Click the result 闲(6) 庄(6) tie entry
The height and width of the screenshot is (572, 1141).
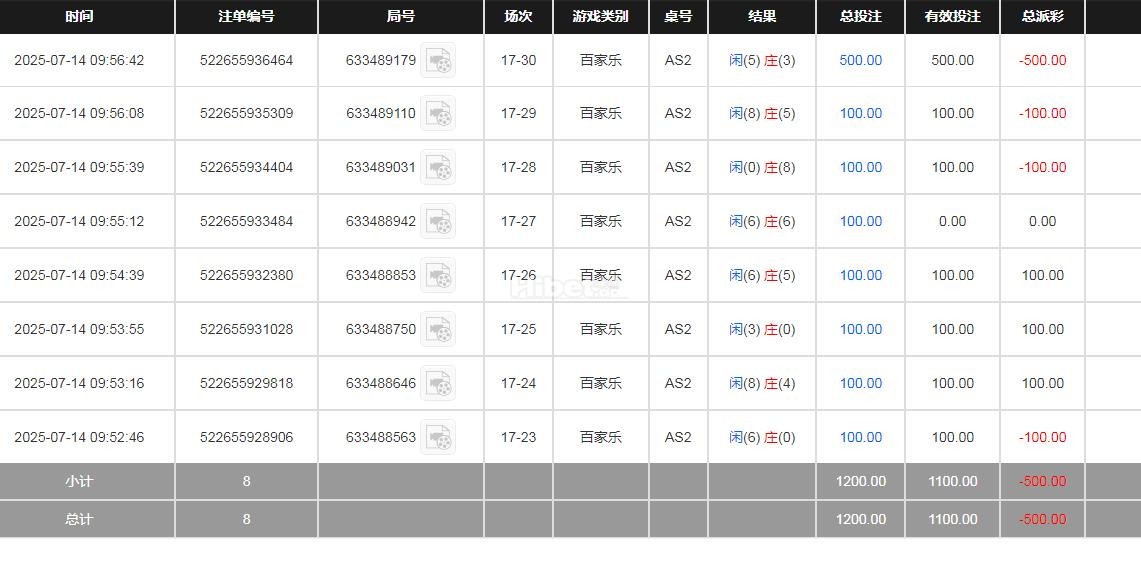coord(762,221)
